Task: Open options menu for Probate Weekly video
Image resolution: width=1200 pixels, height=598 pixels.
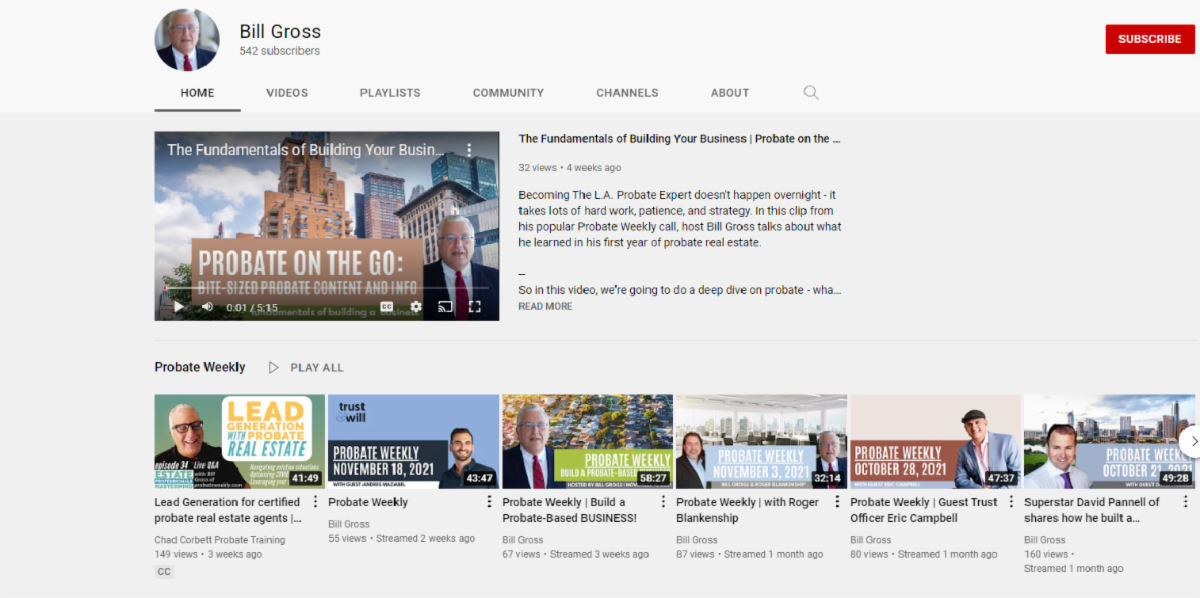Action: pos(489,502)
